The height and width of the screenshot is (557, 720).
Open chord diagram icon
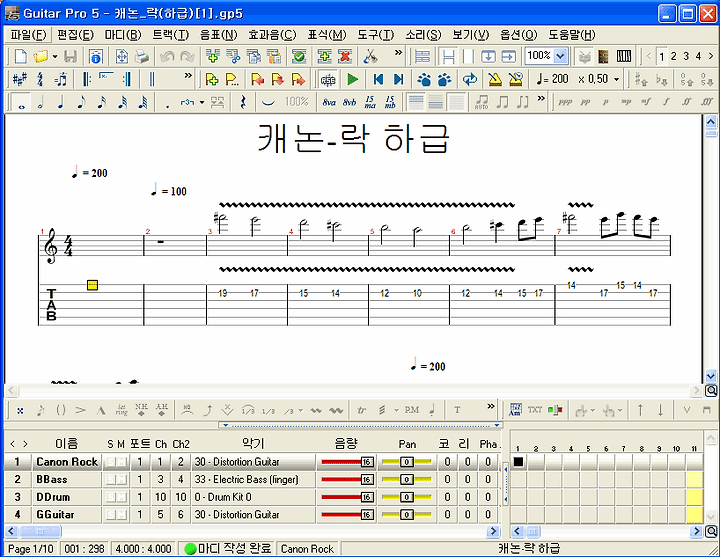(x=515, y=410)
